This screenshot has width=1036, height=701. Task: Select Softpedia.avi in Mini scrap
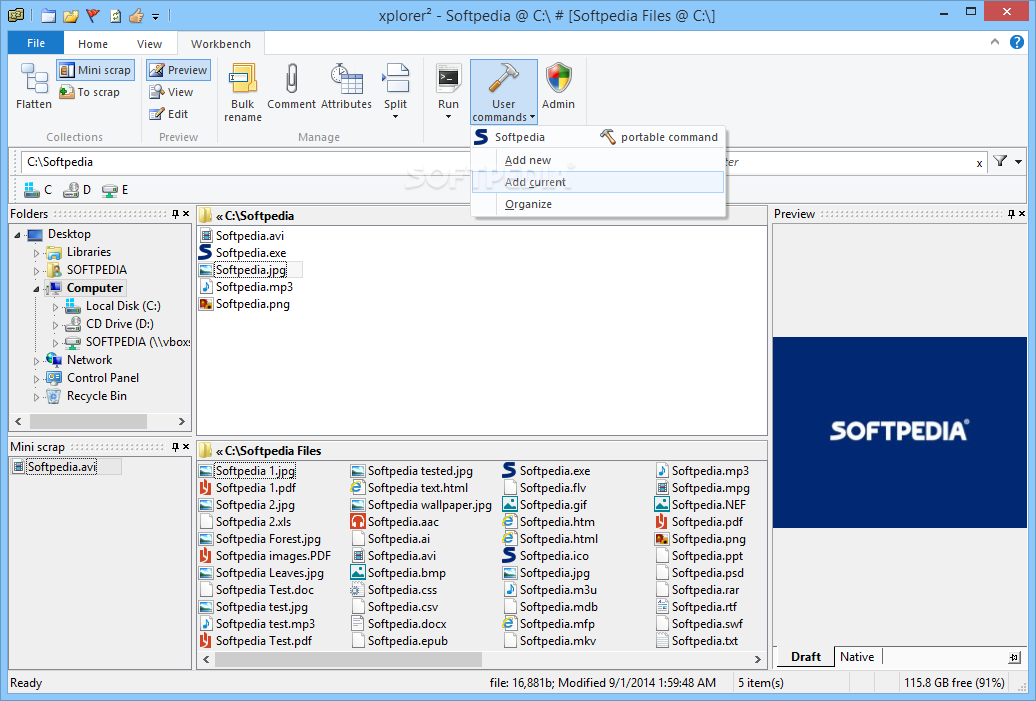pyautogui.click(x=61, y=467)
